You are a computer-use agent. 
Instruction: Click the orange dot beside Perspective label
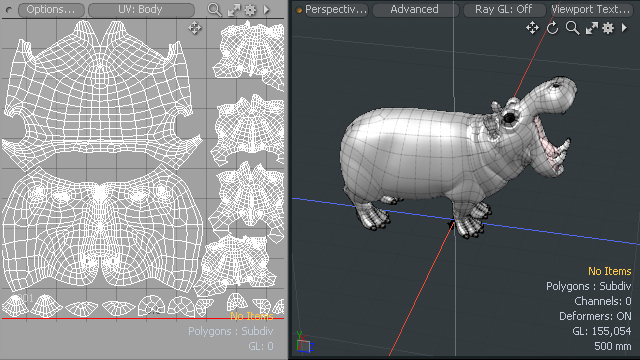coord(299,10)
